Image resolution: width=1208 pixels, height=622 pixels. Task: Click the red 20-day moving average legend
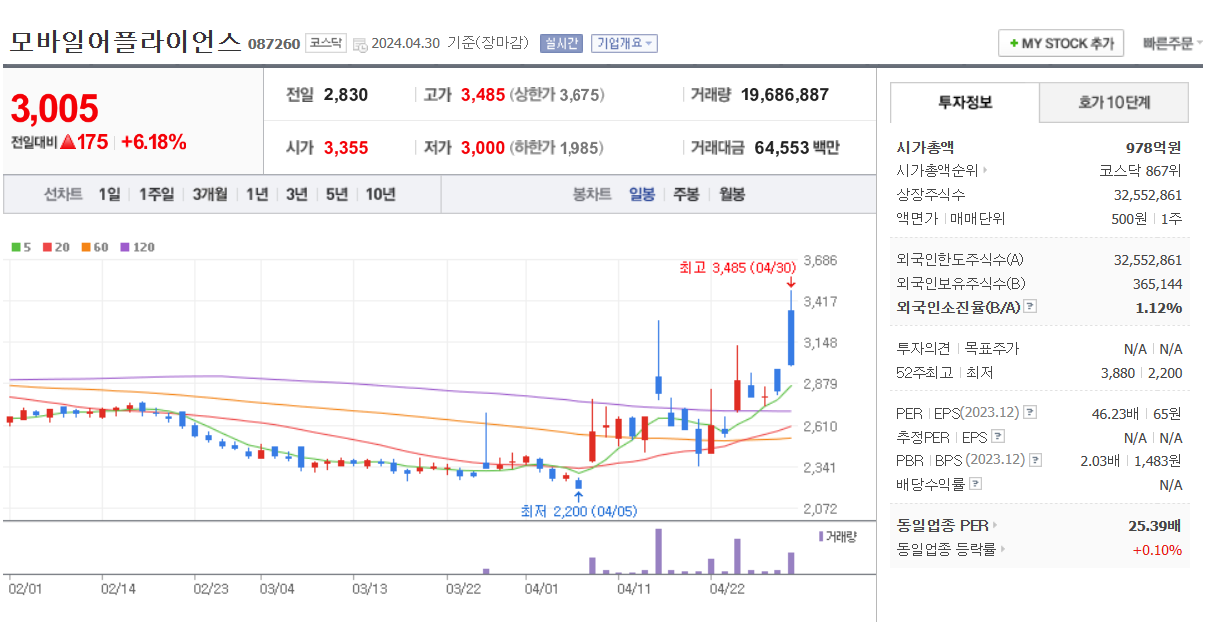pyautogui.click(x=54, y=247)
